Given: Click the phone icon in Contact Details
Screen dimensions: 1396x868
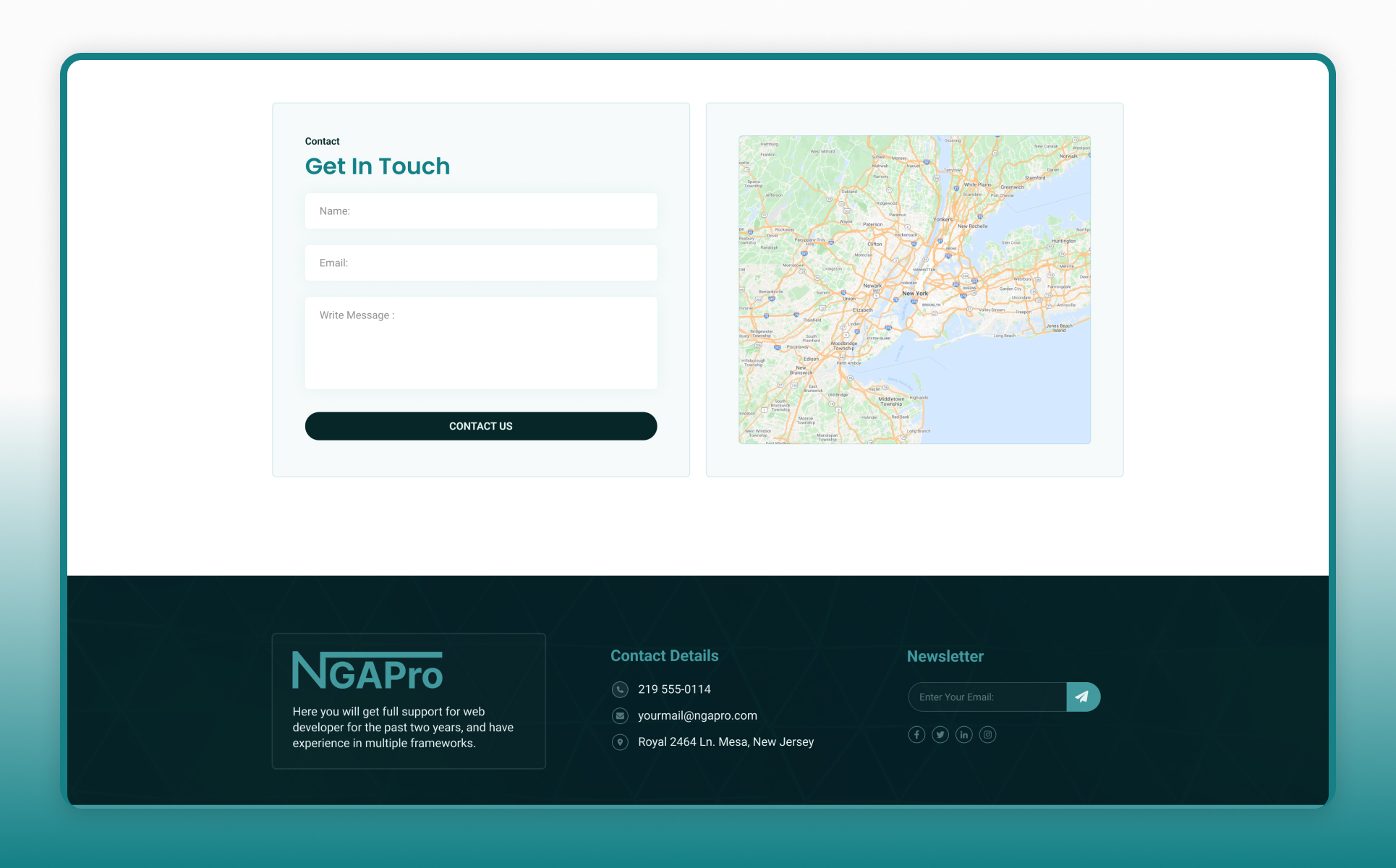Looking at the screenshot, I should [x=620, y=689].
